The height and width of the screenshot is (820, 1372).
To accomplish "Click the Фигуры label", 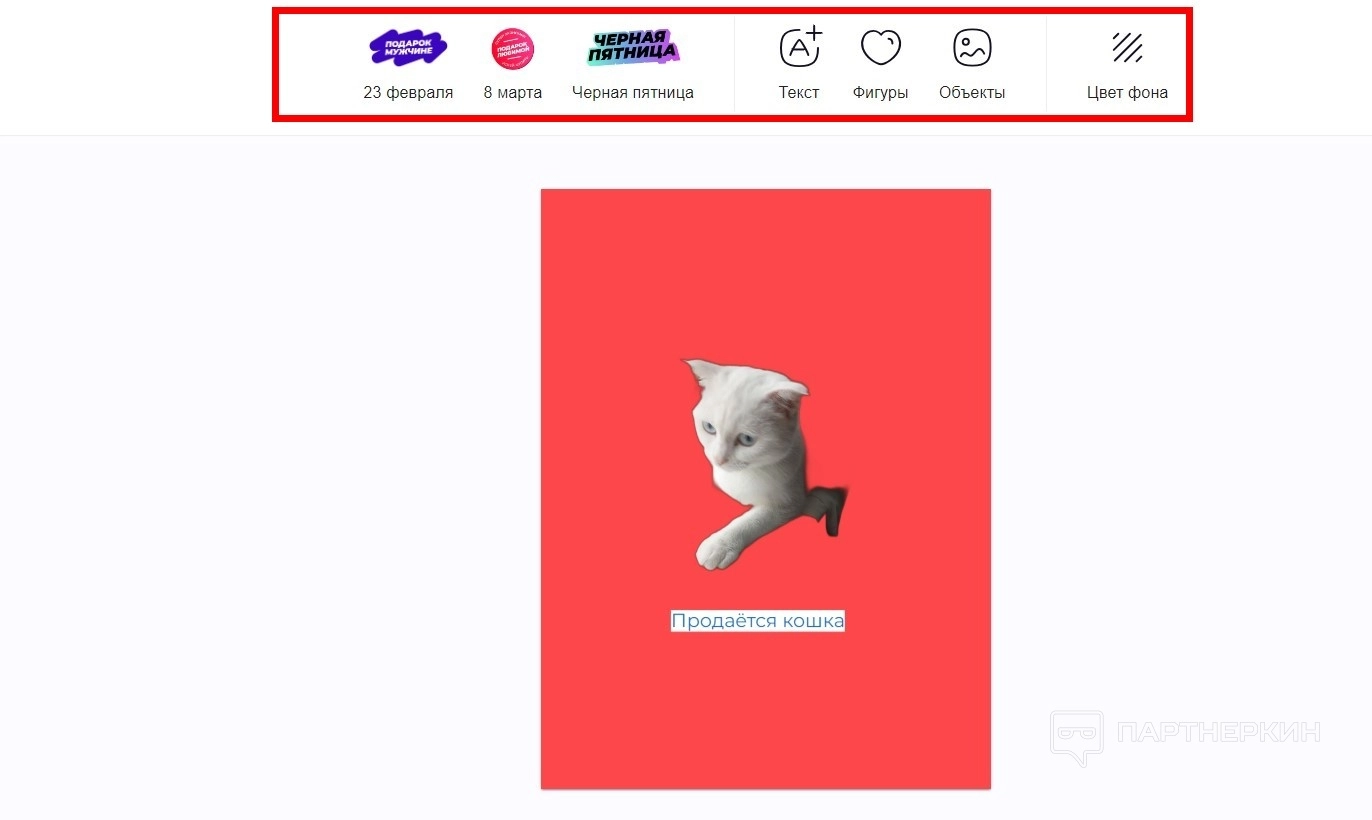I will [881, 93].
